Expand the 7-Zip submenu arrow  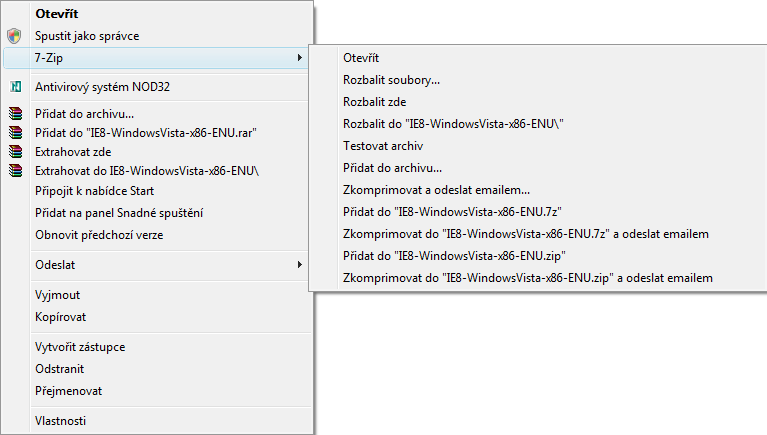click(299, 58)
